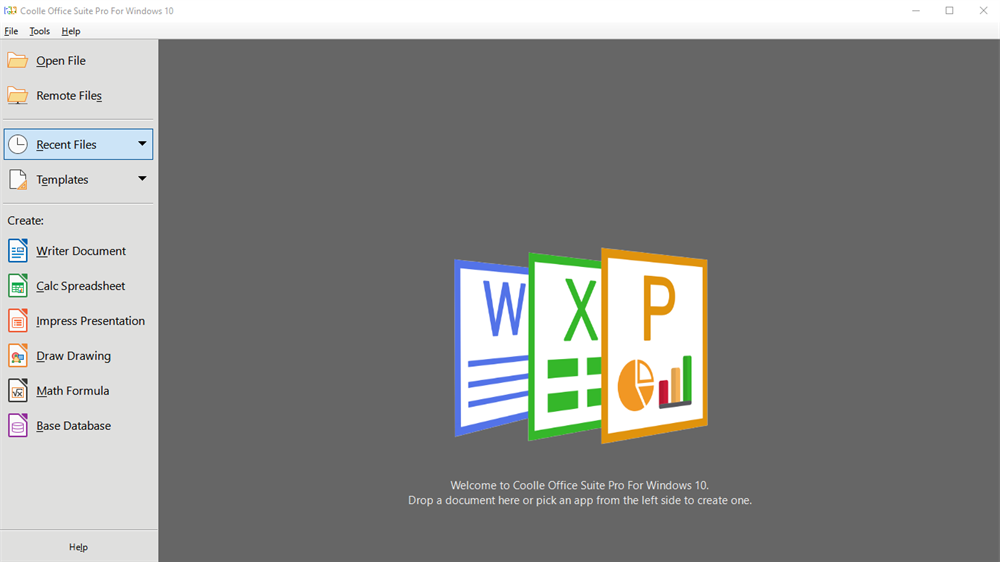Click the Impress Presentation icon
The height and width of the screenshot is (562, 1000).
18,321
